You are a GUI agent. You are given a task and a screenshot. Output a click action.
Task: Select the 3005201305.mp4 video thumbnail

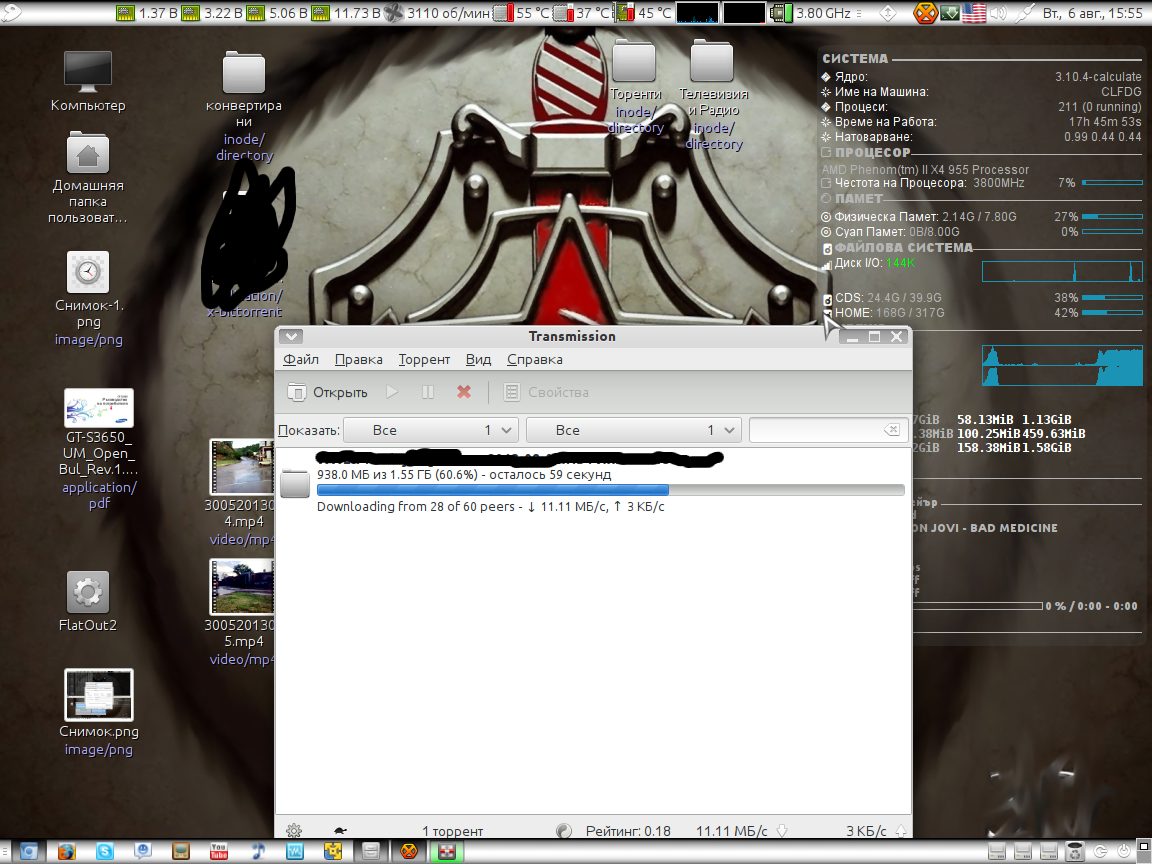(242, 586)
